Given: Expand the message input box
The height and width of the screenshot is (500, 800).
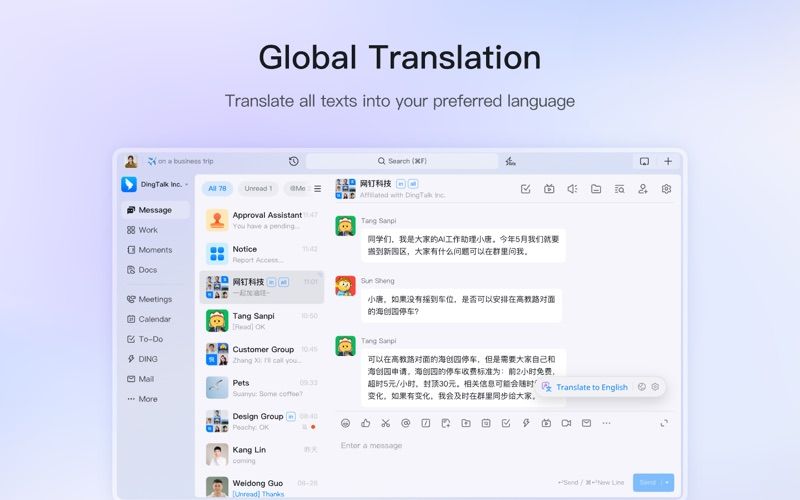Looking at the screenshot, I should coord(664,423).
